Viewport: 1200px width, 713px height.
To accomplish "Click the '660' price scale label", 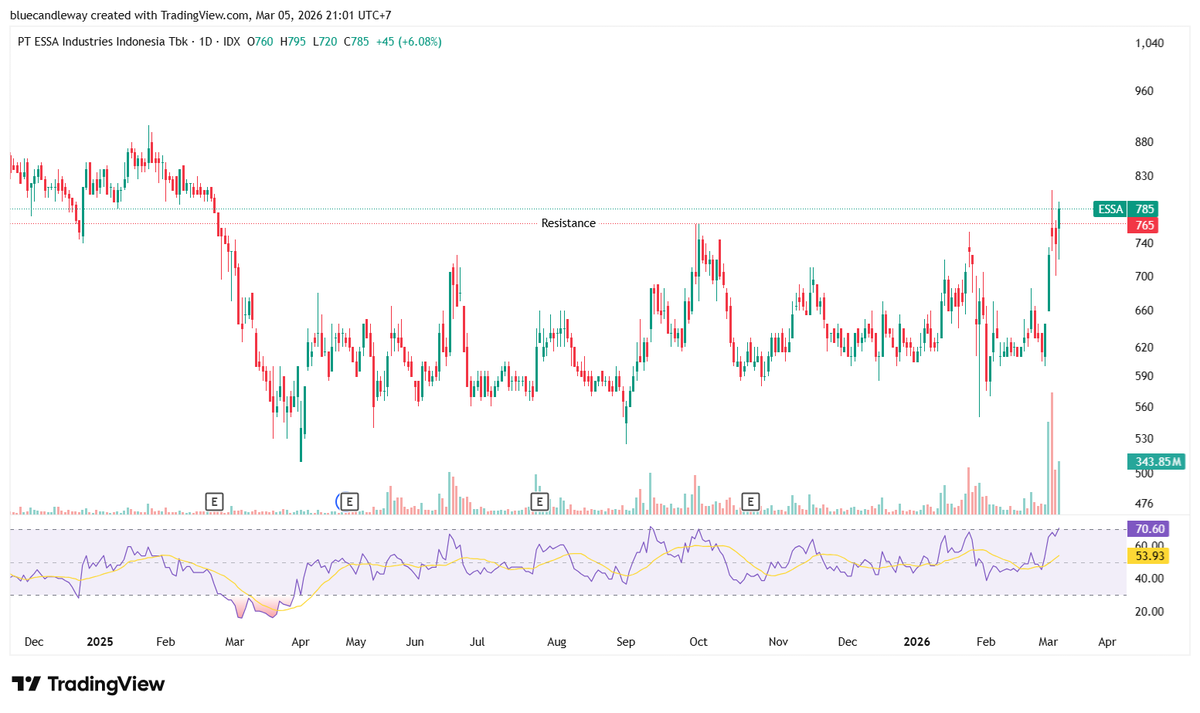I will (1145, 310).
